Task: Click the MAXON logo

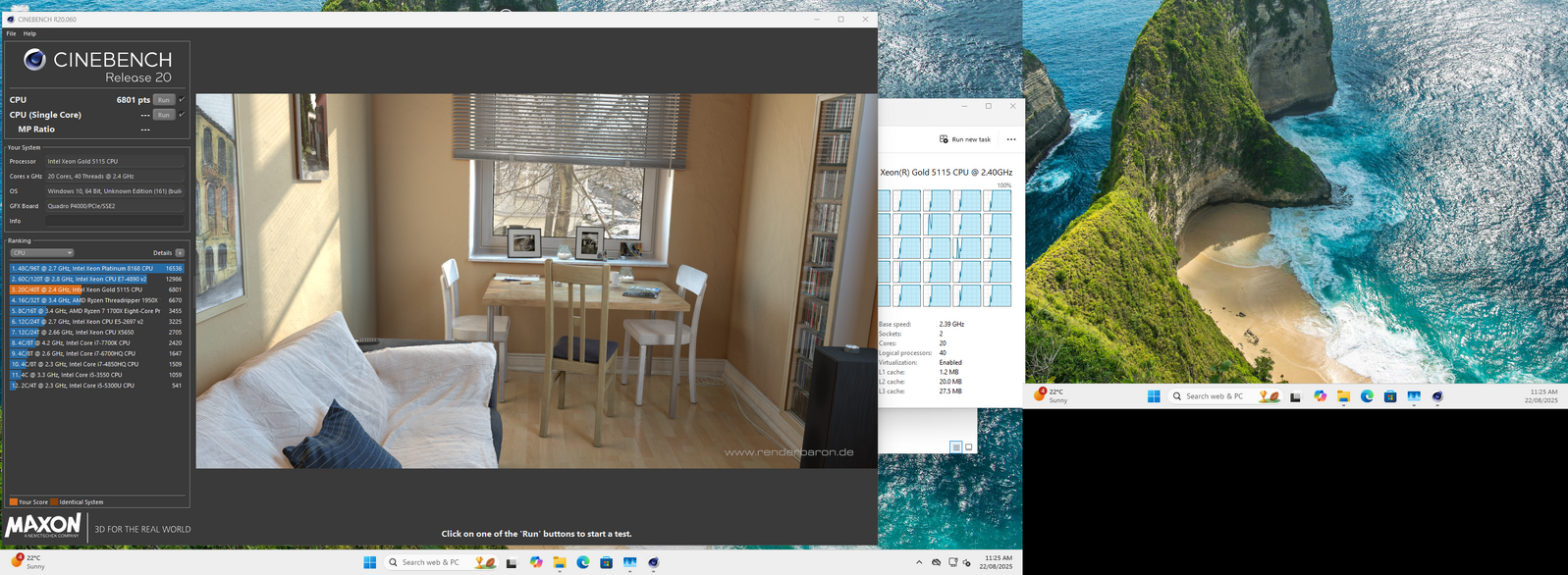Action: 43,526
